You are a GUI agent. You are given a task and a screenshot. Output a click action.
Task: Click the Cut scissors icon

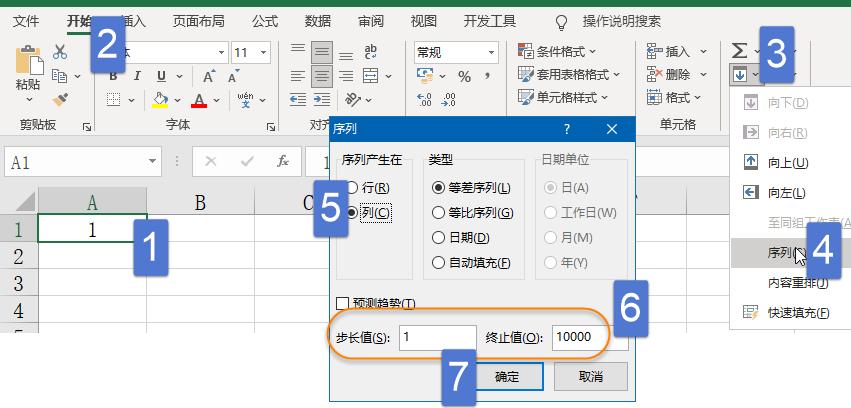(60, 52)
